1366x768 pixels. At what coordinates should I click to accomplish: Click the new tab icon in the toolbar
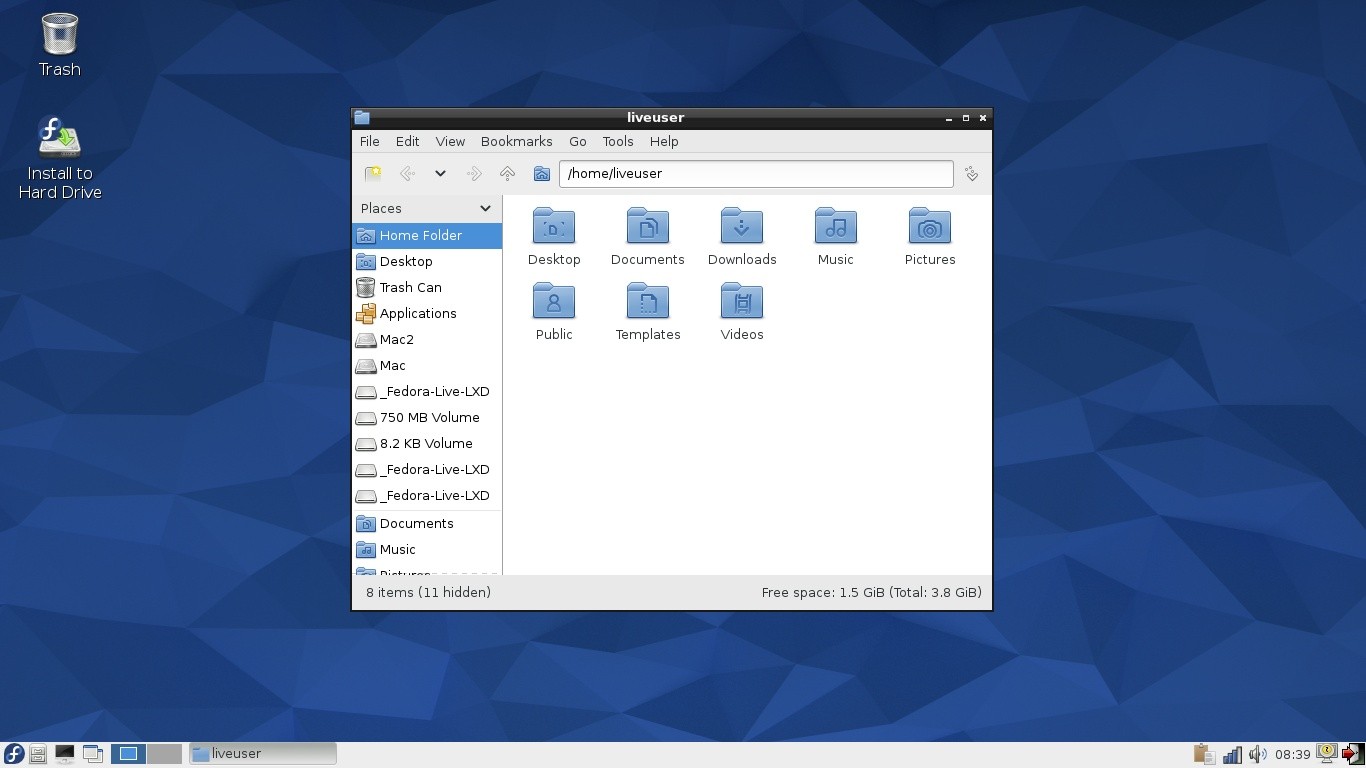[373, 174]
